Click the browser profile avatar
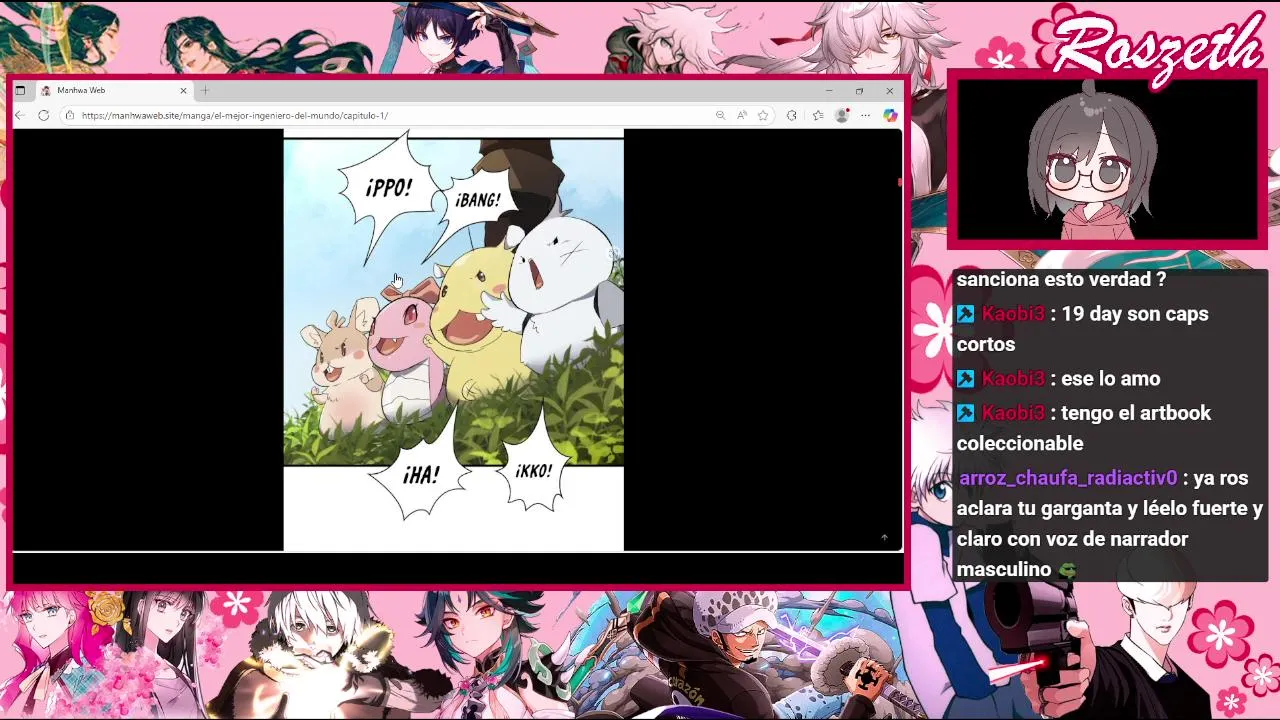Image resolution: width=1280 pixels, height=720 pixels. pyautogui.click(x=842, y=115)
